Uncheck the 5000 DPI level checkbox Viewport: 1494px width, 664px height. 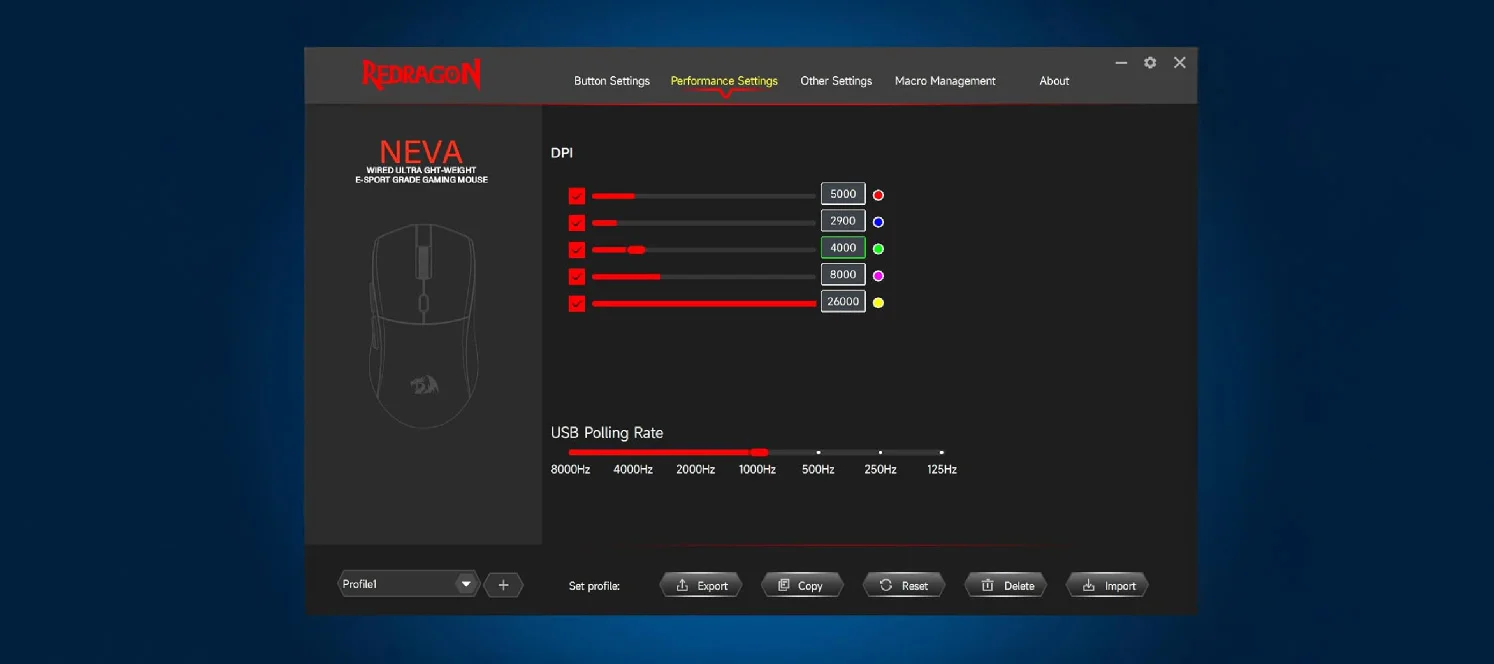coord(576,196)
